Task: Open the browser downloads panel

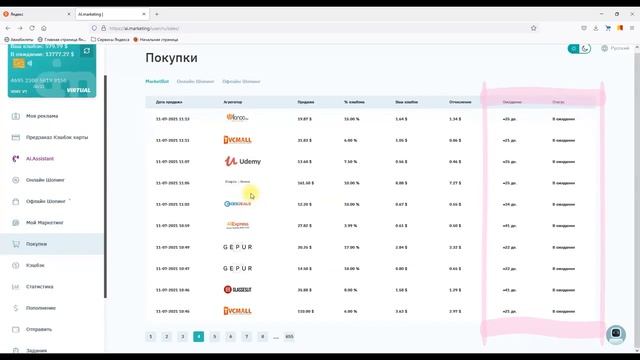Action: click(x=596, y=28)
